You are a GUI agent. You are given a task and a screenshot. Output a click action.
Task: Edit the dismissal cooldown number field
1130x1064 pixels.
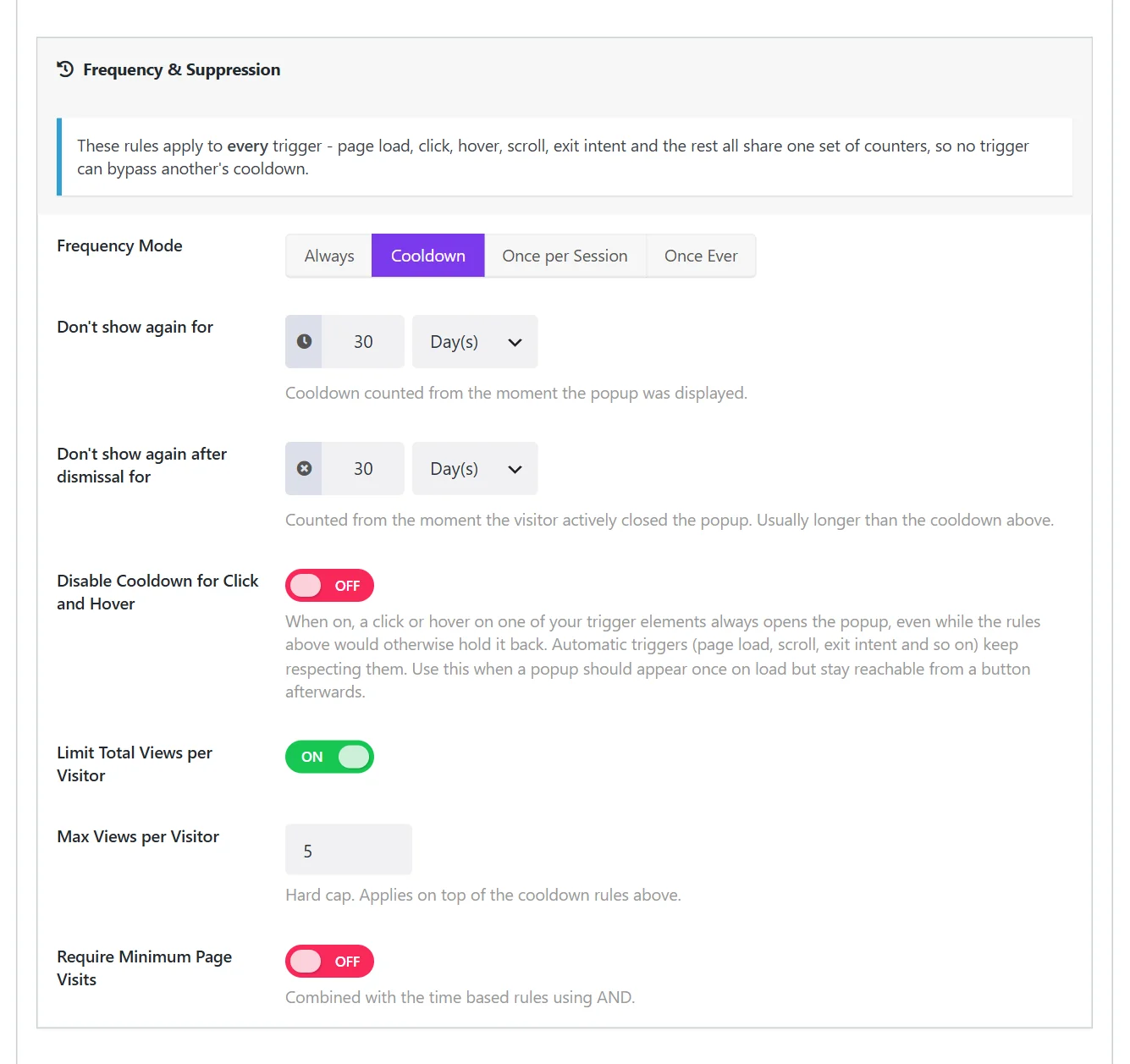[x=363, y=469]
